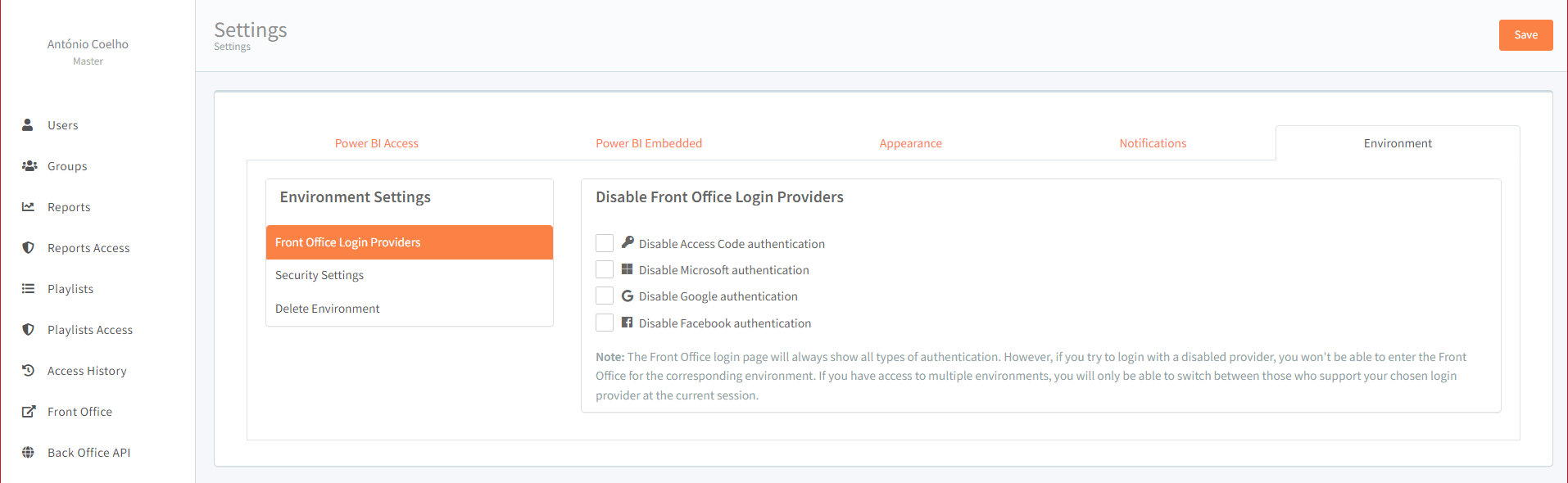Click the Groups people icon

click(x=29, y=165)
